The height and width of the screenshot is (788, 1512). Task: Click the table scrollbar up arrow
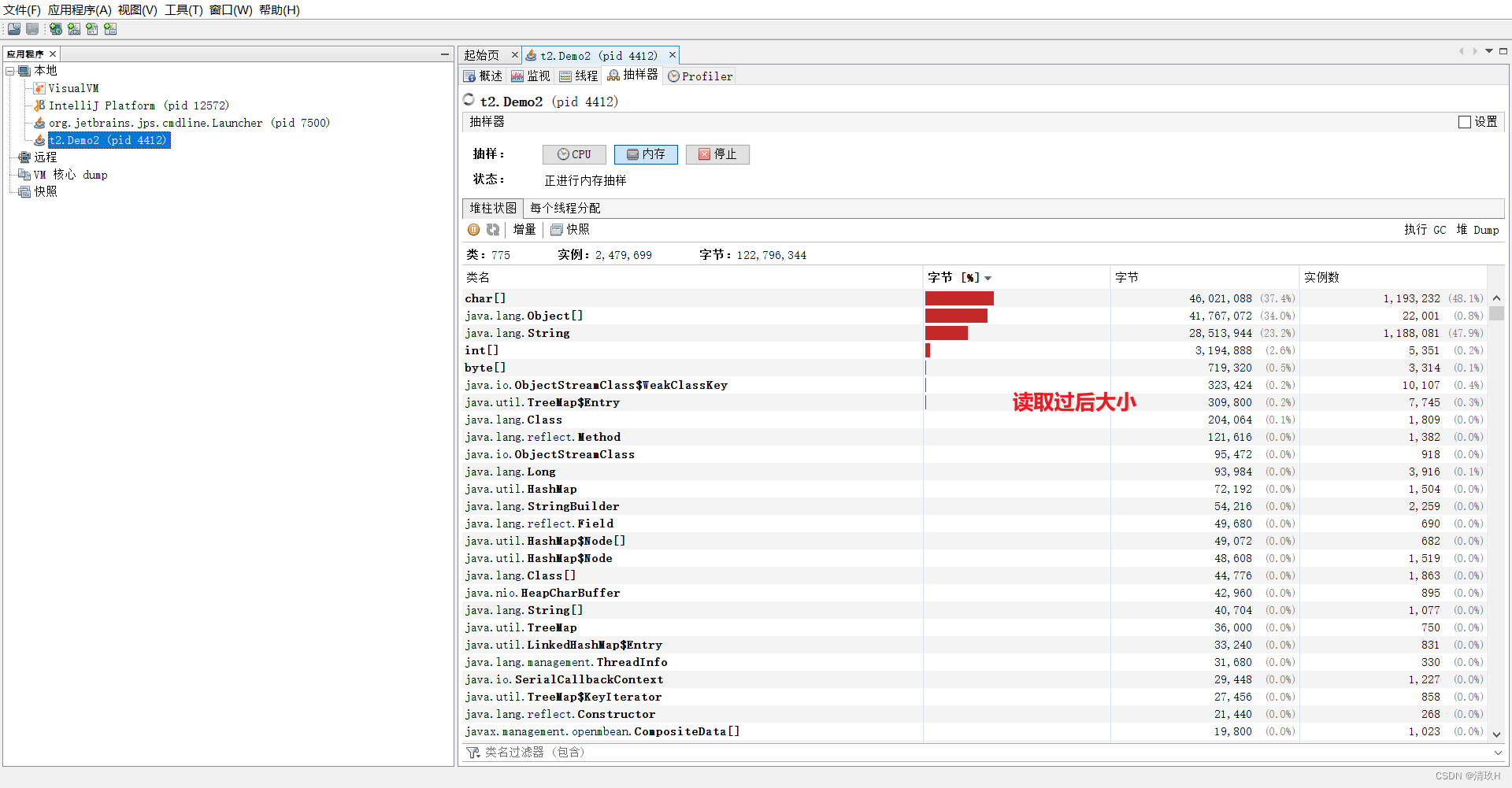click(1496, 298)
